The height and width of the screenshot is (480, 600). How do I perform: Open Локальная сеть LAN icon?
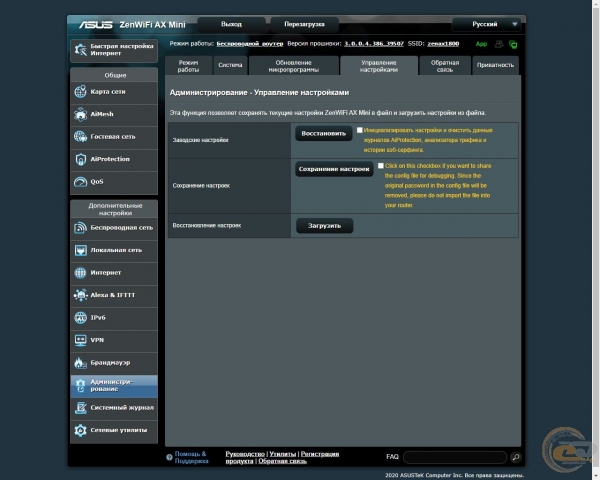80,250
